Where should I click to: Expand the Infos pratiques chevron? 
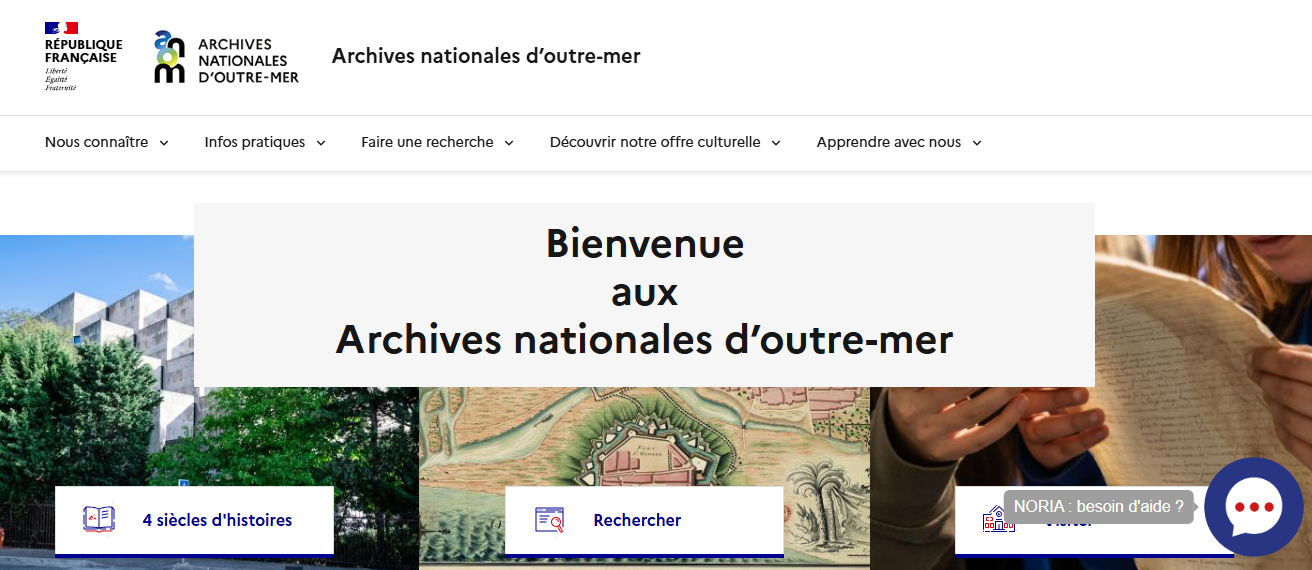pos(321,143)
